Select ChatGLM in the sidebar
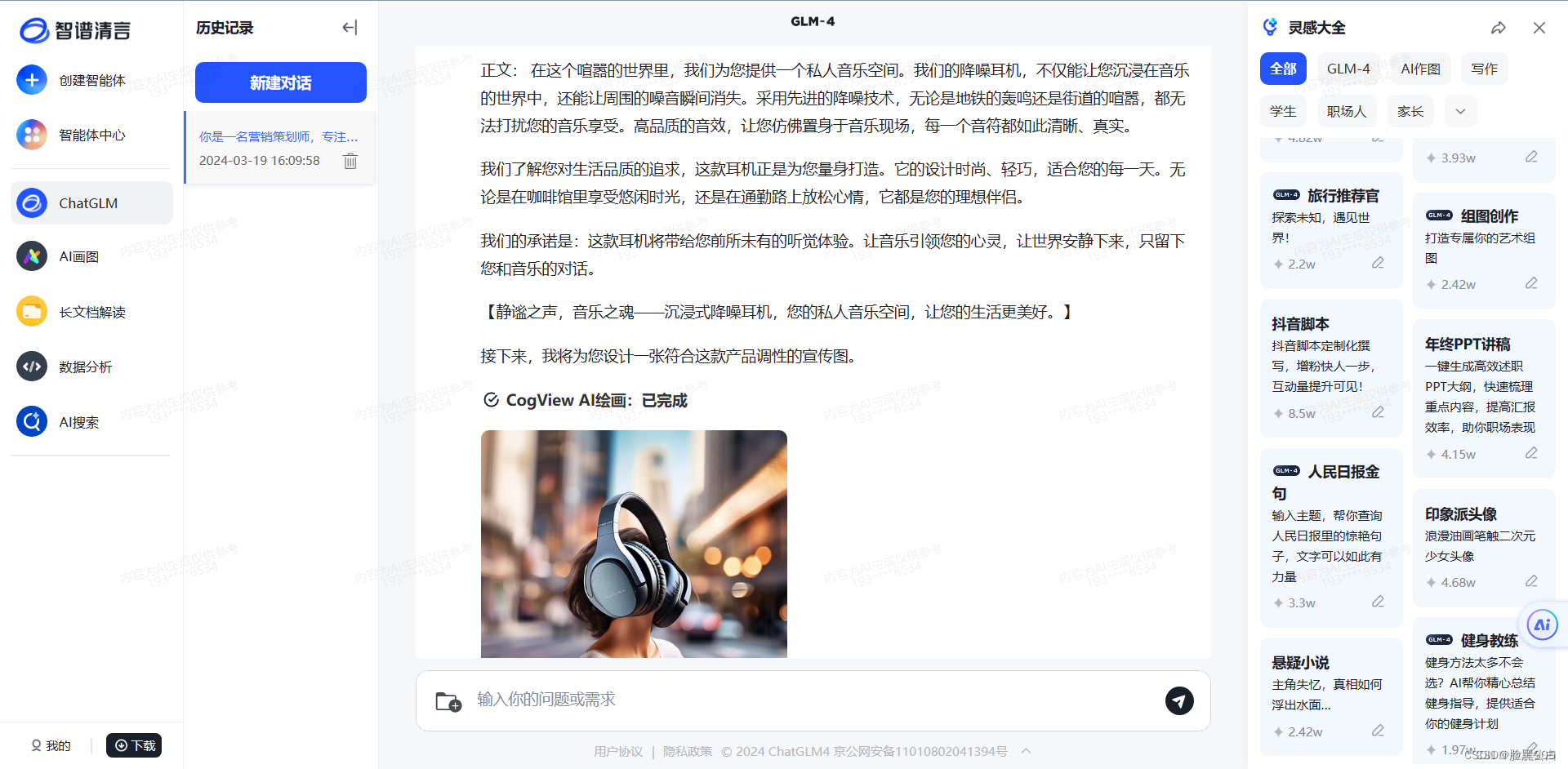This screenshot has width=1568, height=769. pyautogui.click(x=91, y=202)
